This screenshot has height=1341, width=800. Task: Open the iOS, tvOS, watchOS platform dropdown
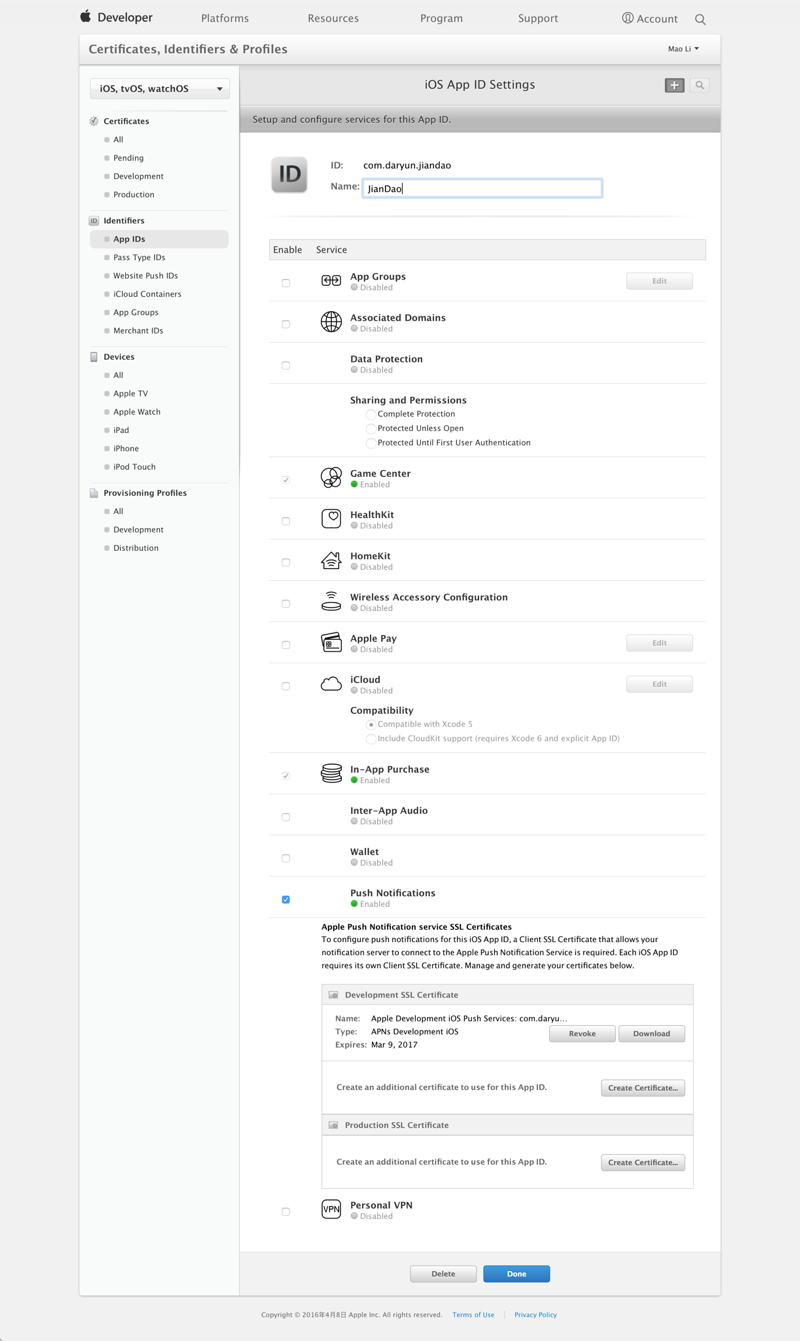tap(160, 89)
